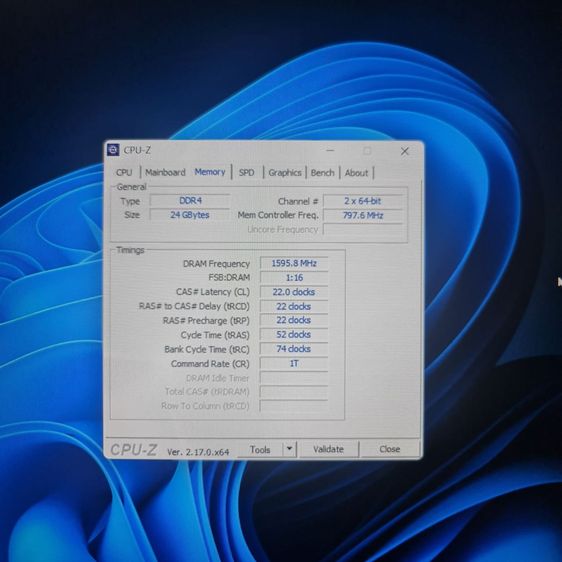
Task: Open the Mainboard tab
Action: click(x=165, y=172)
